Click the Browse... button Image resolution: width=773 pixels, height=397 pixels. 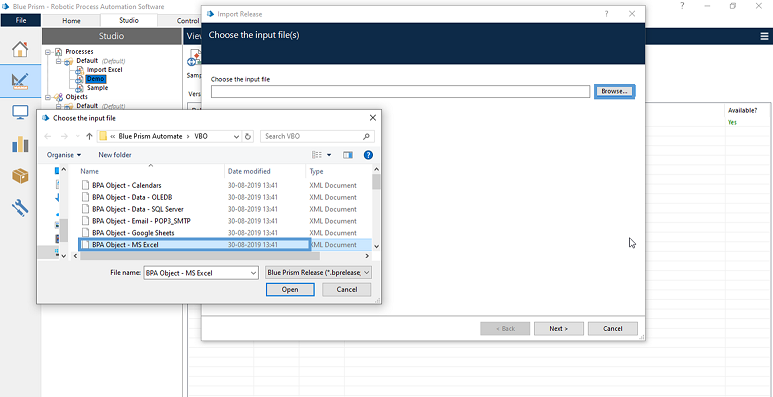click(x=614, y=91)
